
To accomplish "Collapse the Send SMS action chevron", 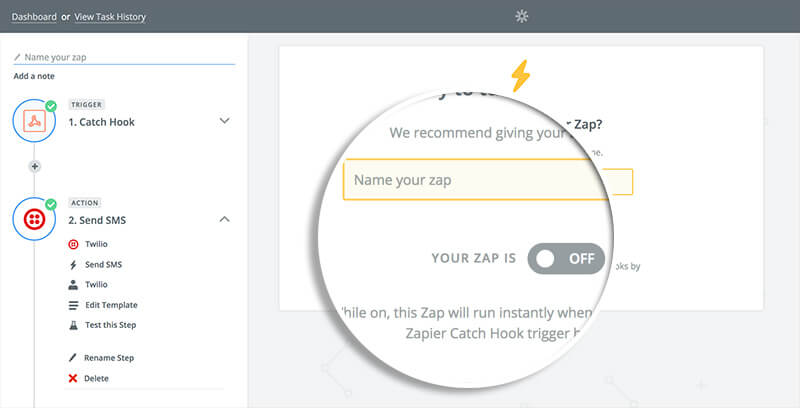I will click(224, 219).
